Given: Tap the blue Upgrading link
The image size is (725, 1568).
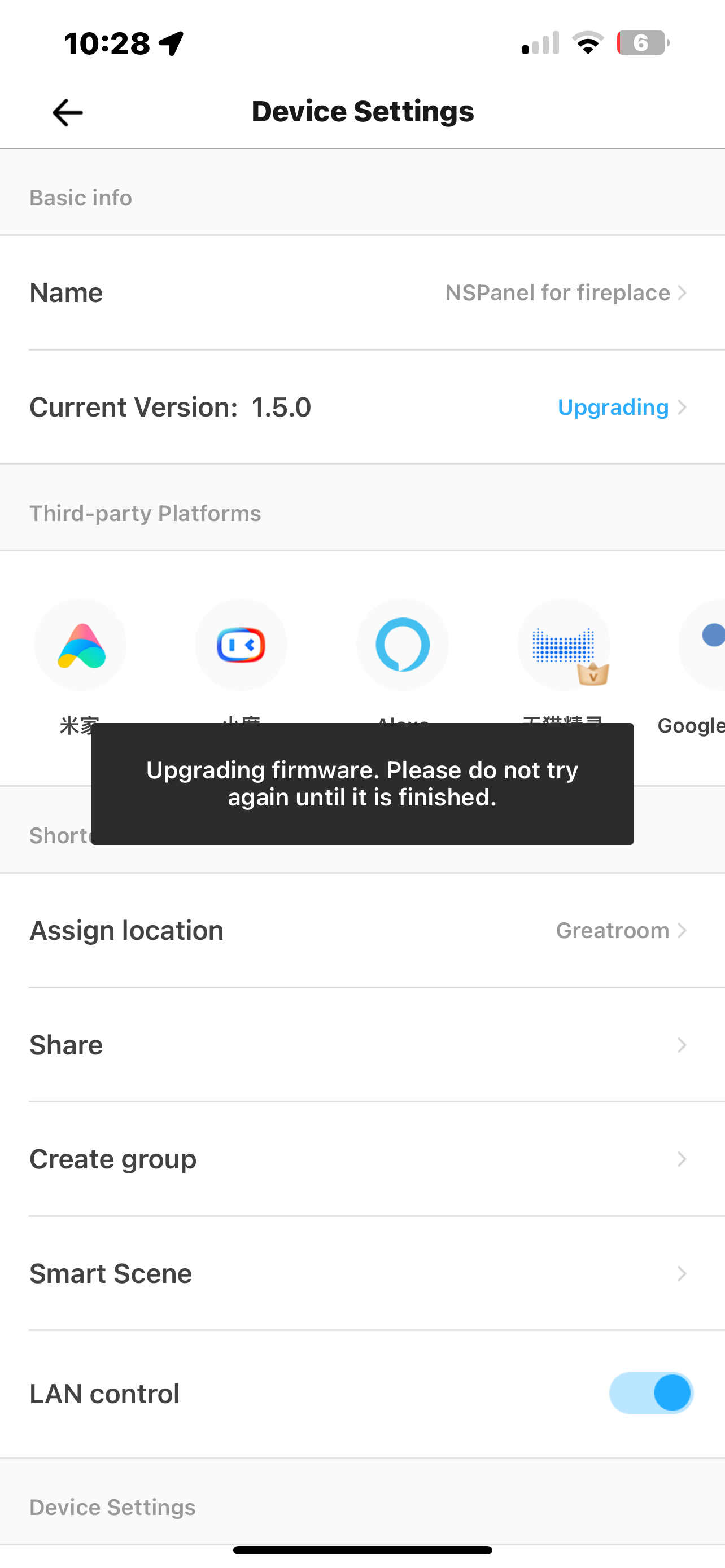Looking at the screenshot, I should point(613,407).
